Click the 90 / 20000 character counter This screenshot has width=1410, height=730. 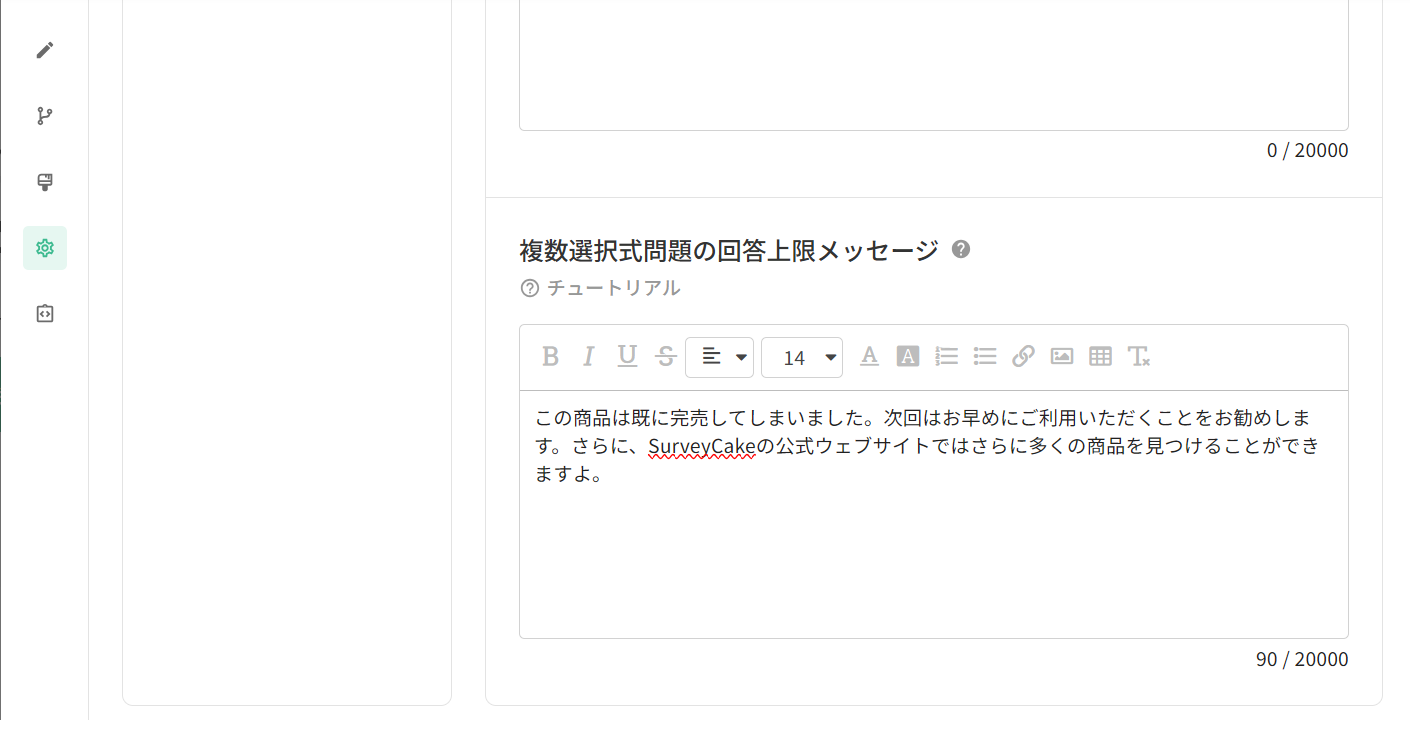(x=1302, y=659)
